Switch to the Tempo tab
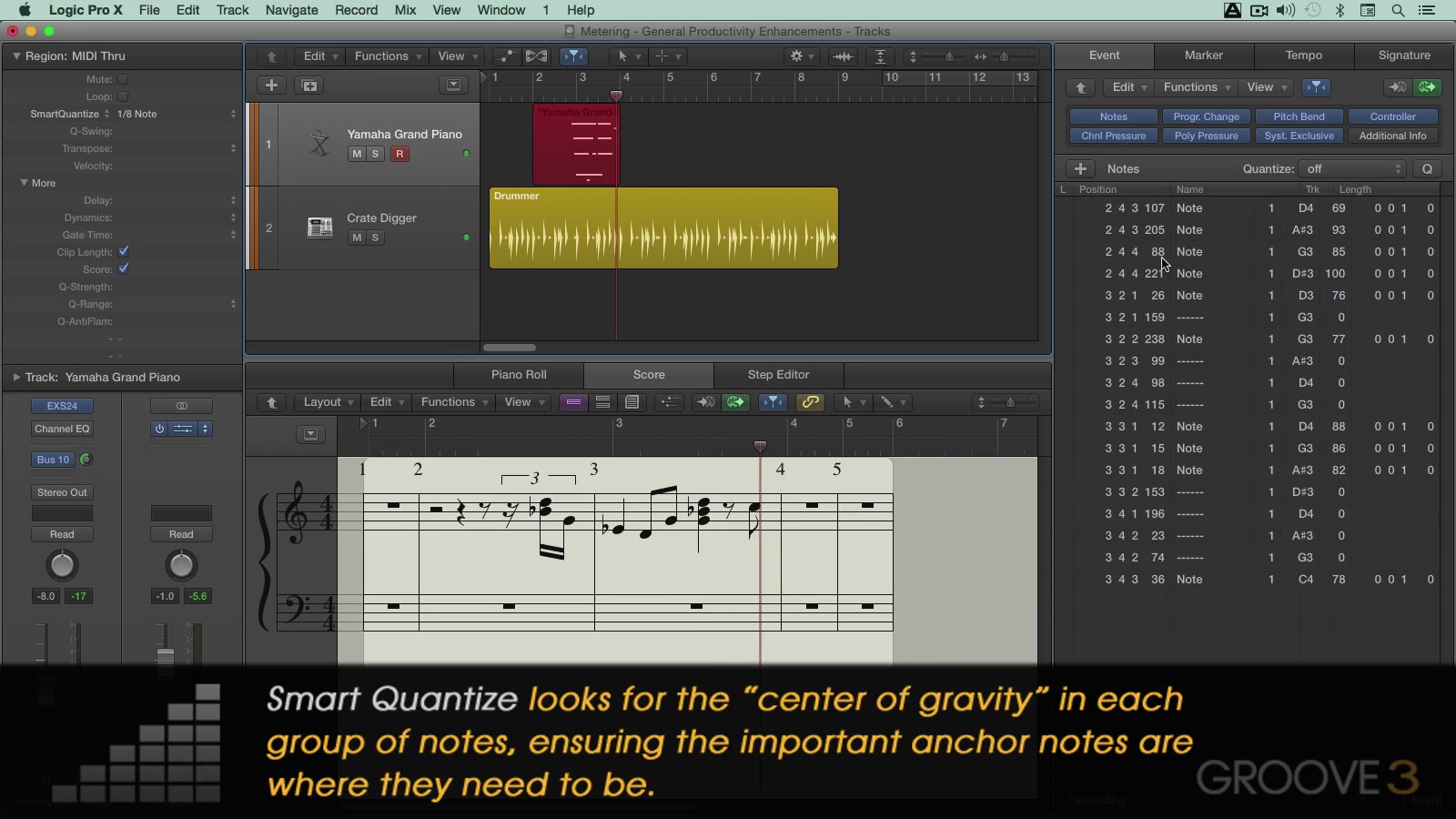Screen dimensions: 1456x819 [x=1304, y=56]
